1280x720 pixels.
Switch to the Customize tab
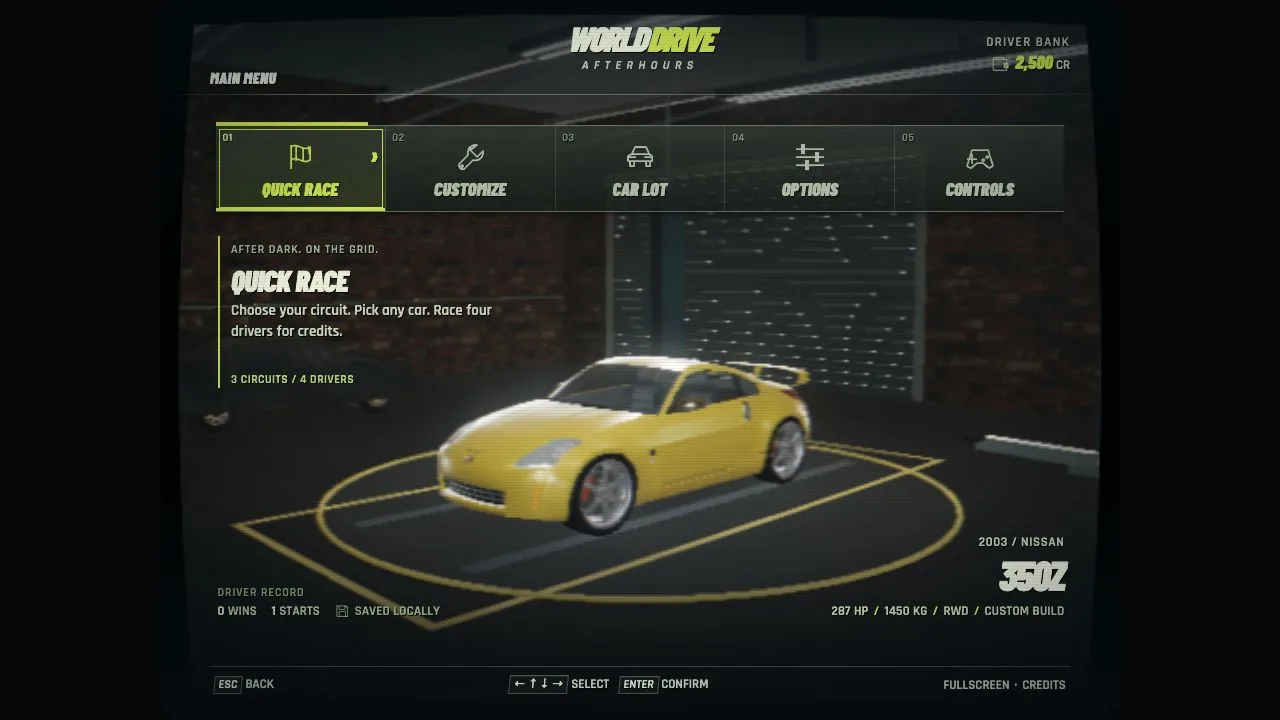[470, 169]
